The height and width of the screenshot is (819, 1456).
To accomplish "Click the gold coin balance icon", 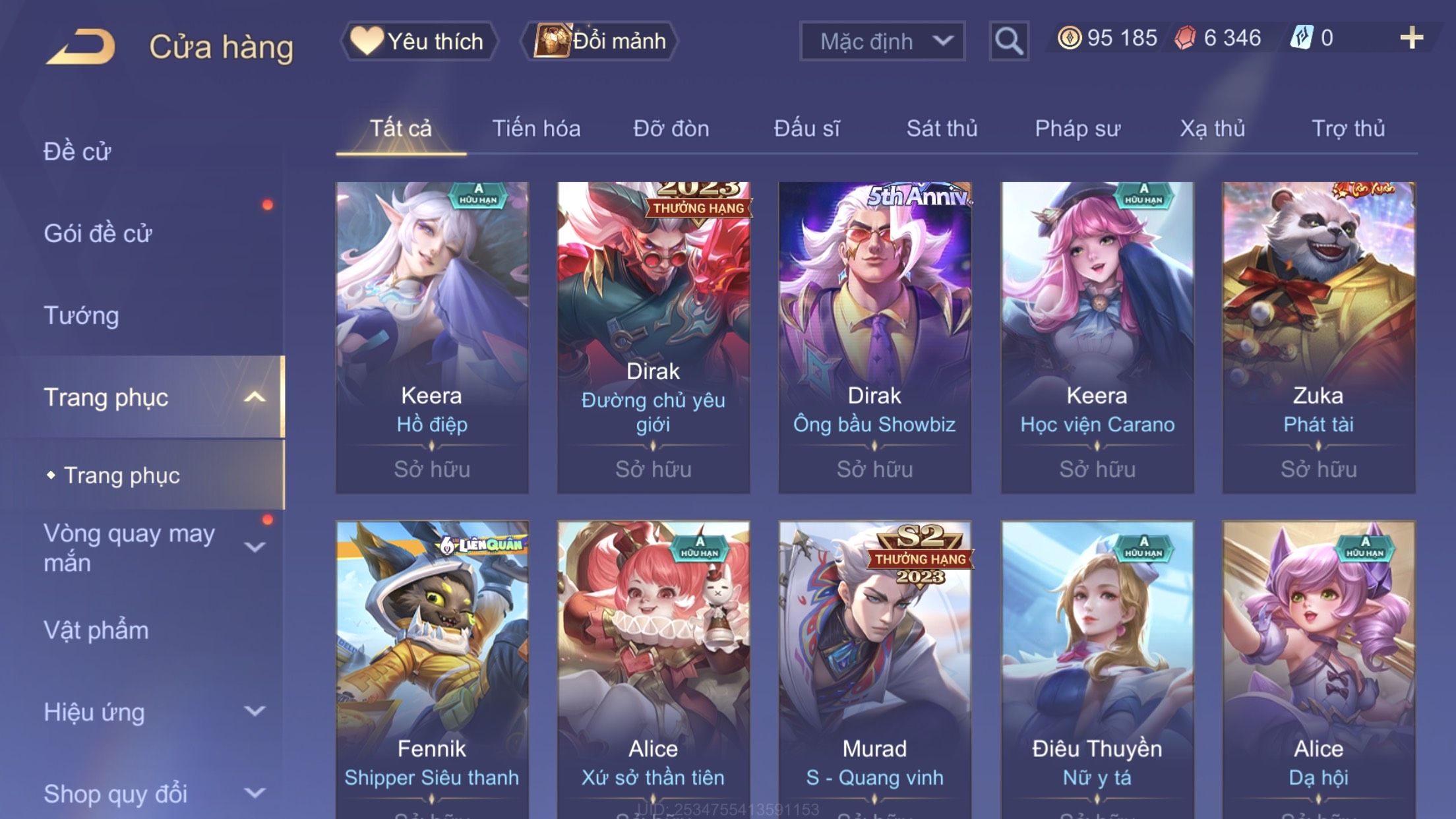I will (x=1069, y=38).
